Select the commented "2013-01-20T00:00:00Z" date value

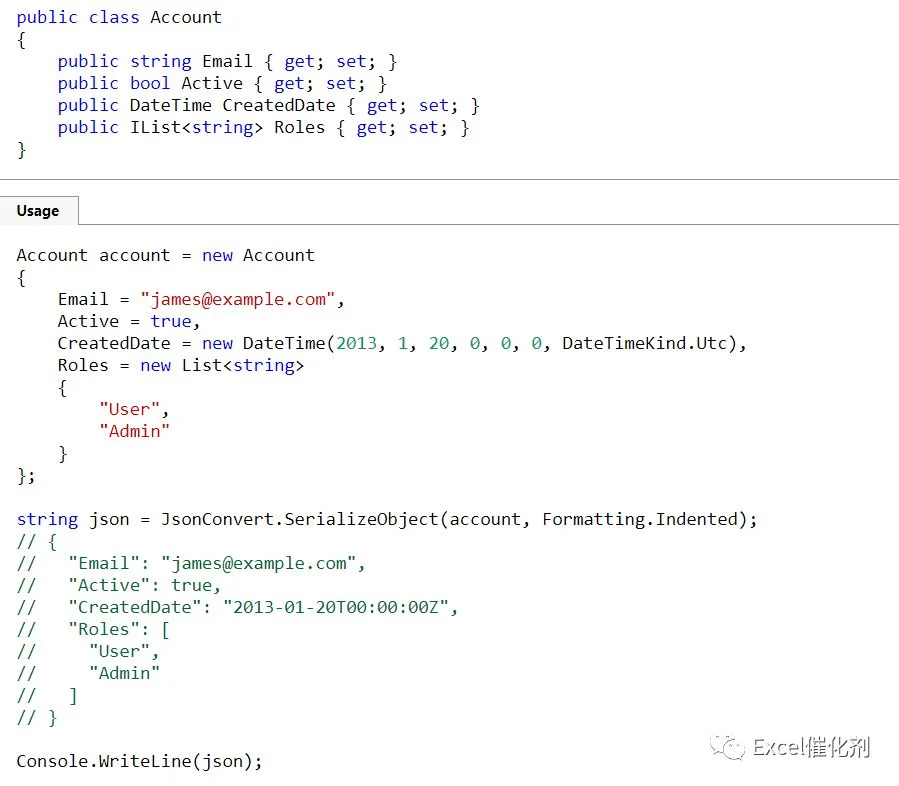[x=335, y=607]
